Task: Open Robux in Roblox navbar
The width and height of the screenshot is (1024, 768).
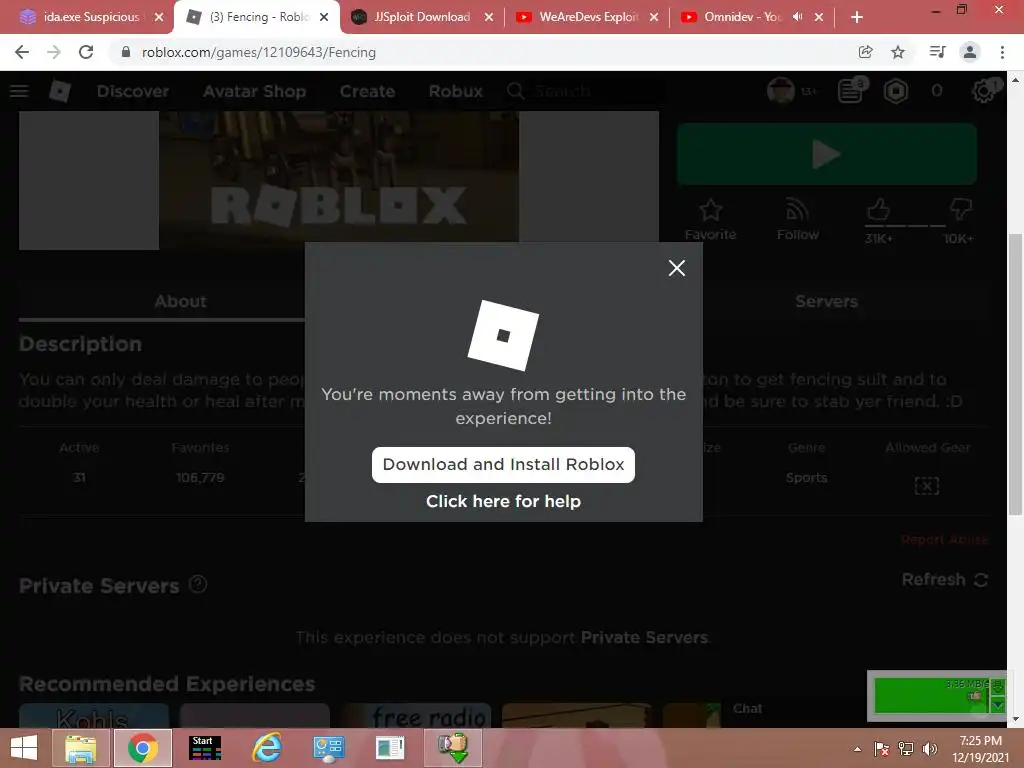Action: pyautogui.click(x=456, y=91)
